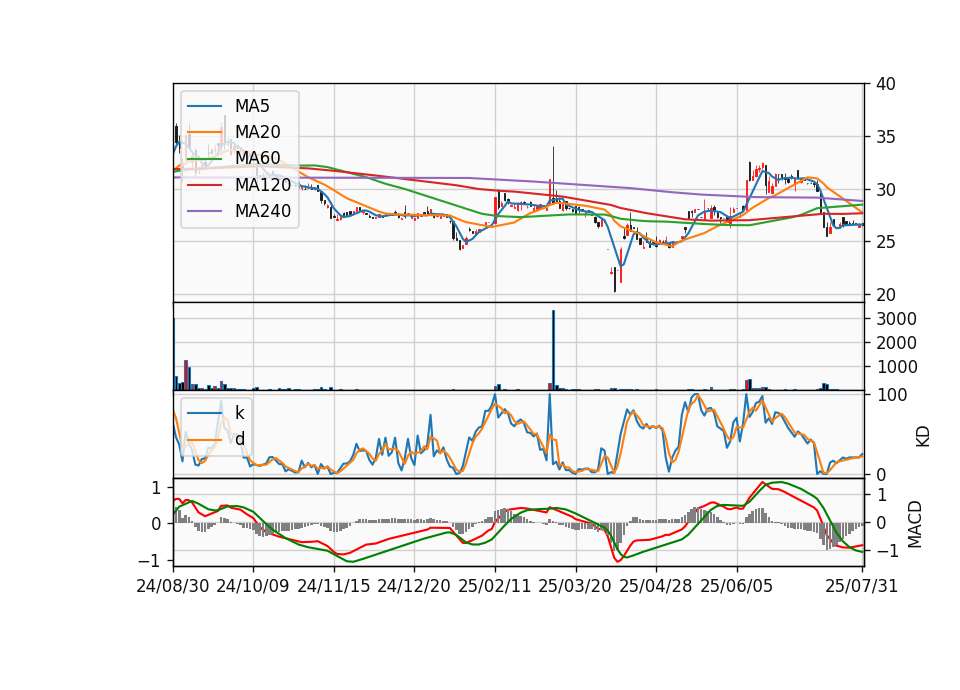Image resolution: width=960 pixels, height=690 pixels.
Task: Click the 25/07/31 date axis label
Action: click(x=861, y=586)
